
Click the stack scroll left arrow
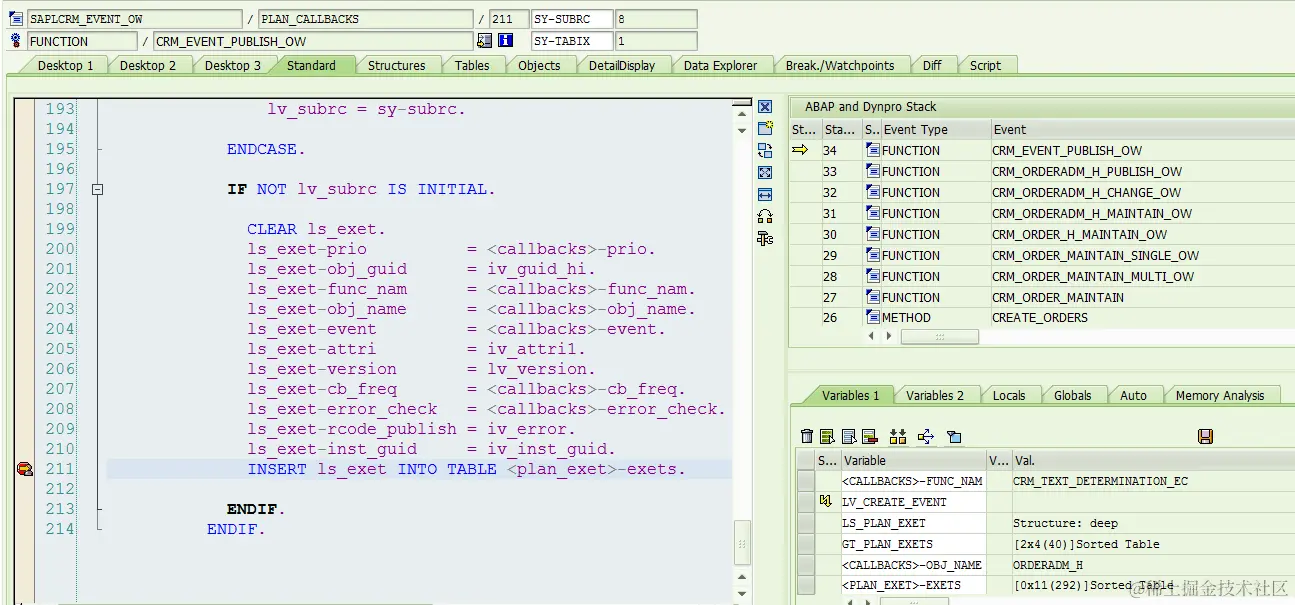click(871, 337)
